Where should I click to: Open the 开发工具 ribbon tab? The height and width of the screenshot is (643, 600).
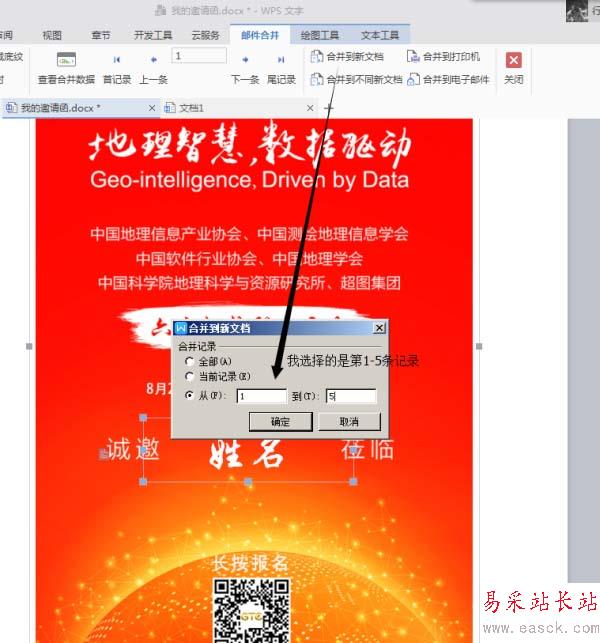click(153, 35)
